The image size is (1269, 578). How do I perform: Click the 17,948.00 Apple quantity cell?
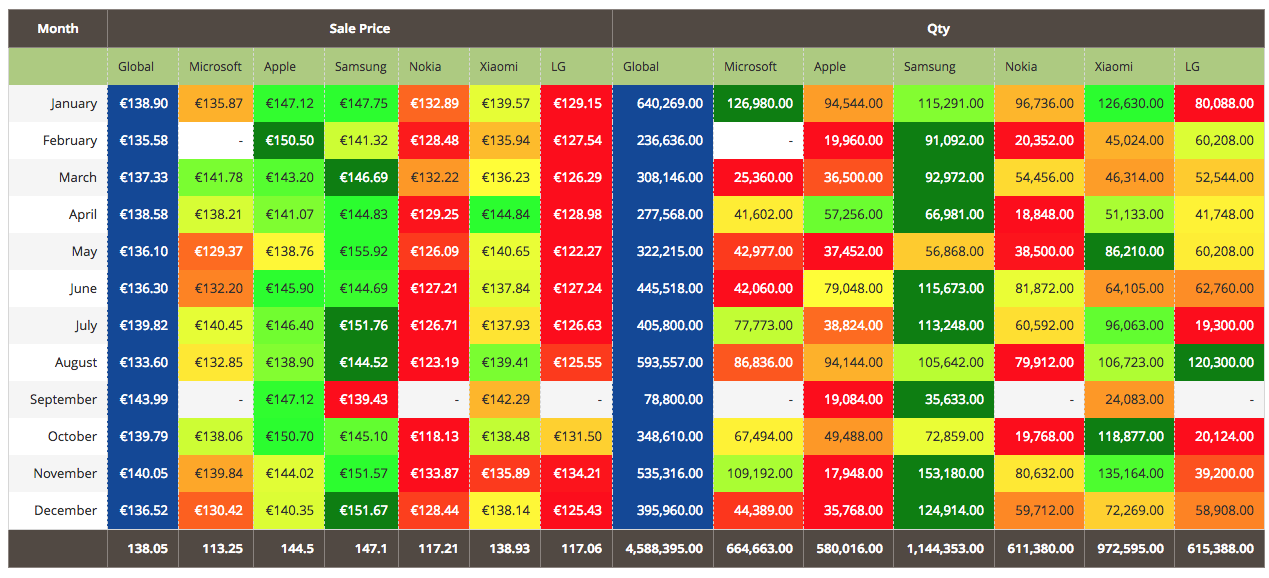(x=848, y=474)
